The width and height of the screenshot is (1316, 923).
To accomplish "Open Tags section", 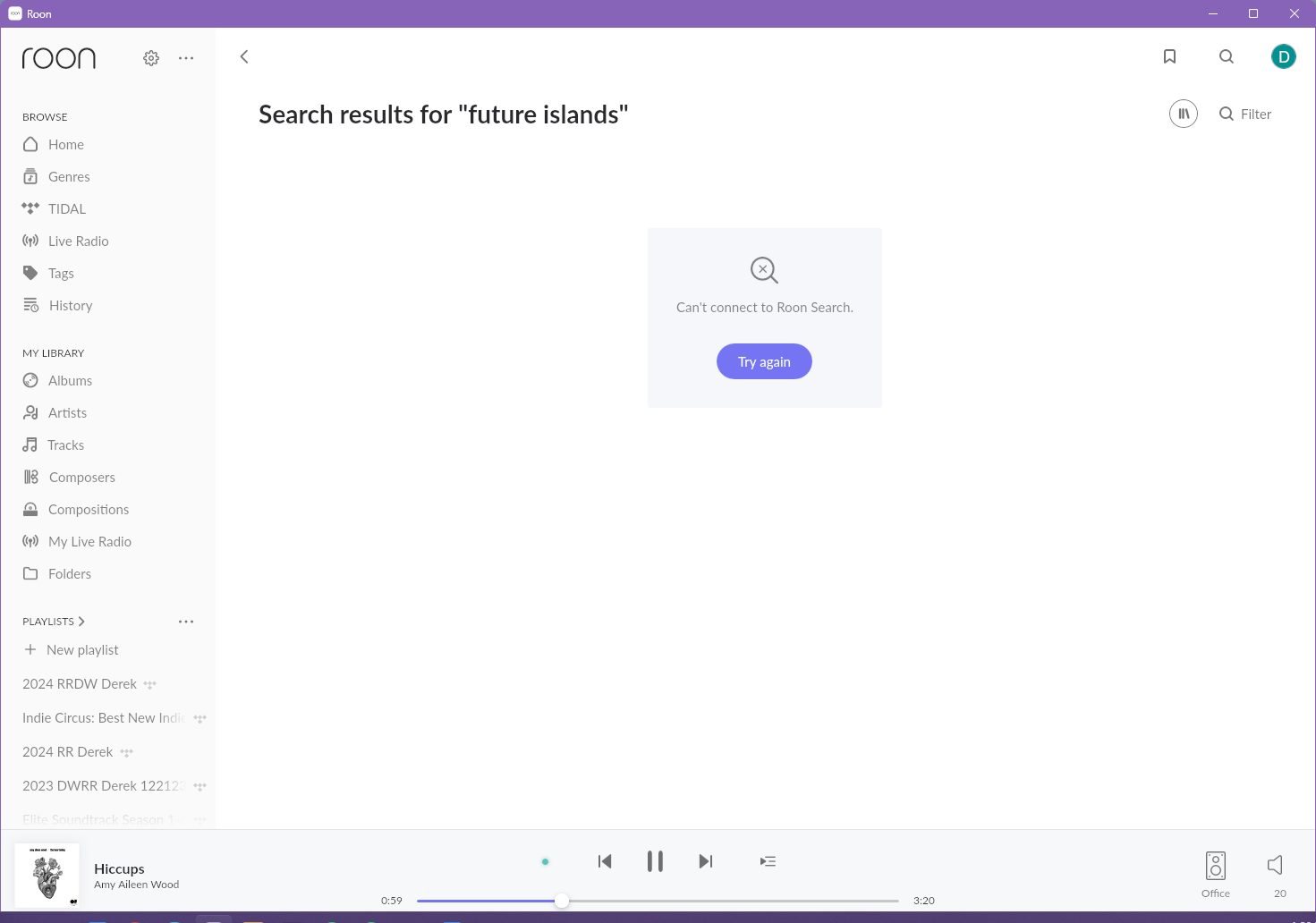I will click(x=48, y=273).
